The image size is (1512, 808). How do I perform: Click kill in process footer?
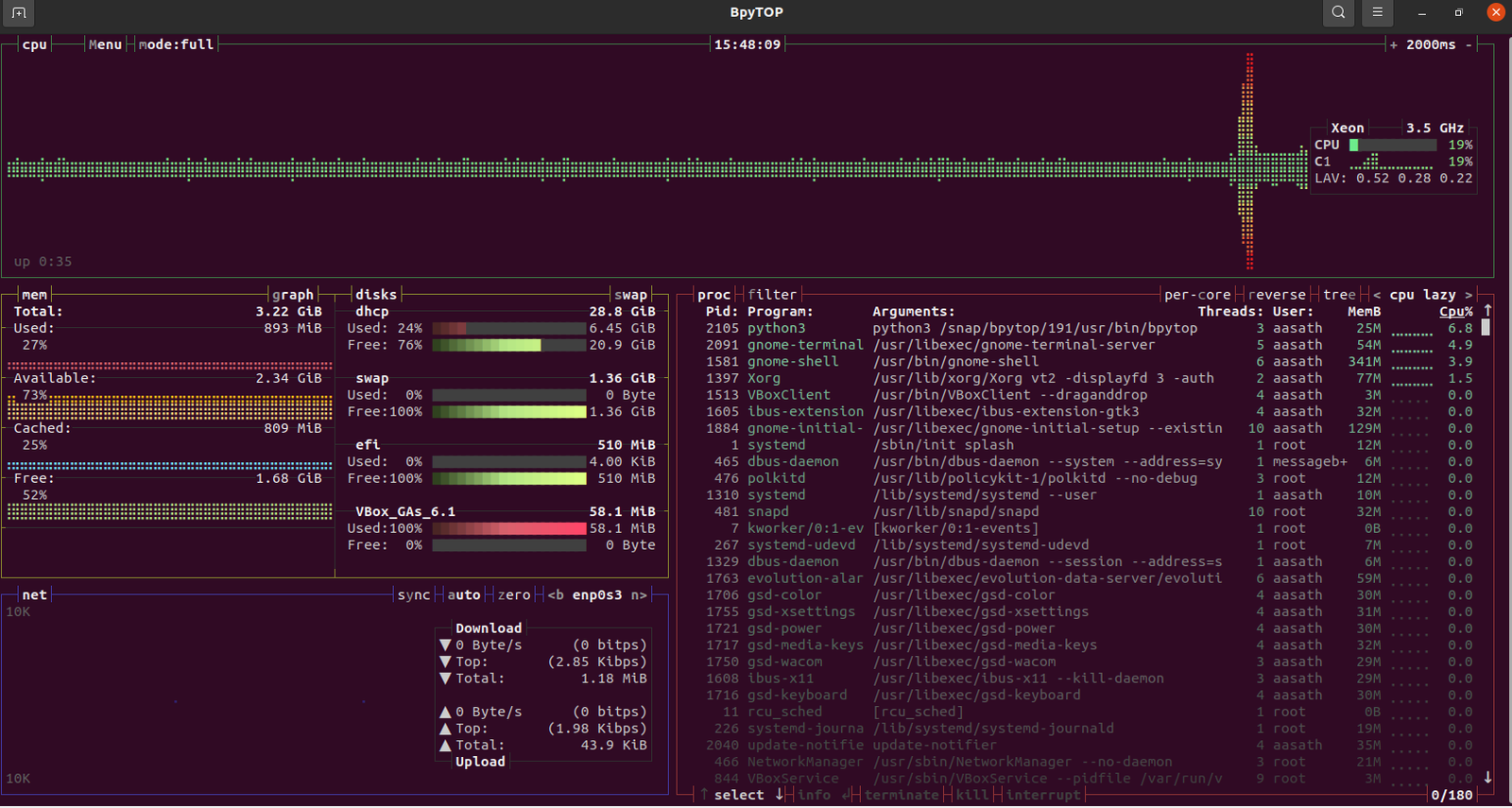[x=971, y=795]
